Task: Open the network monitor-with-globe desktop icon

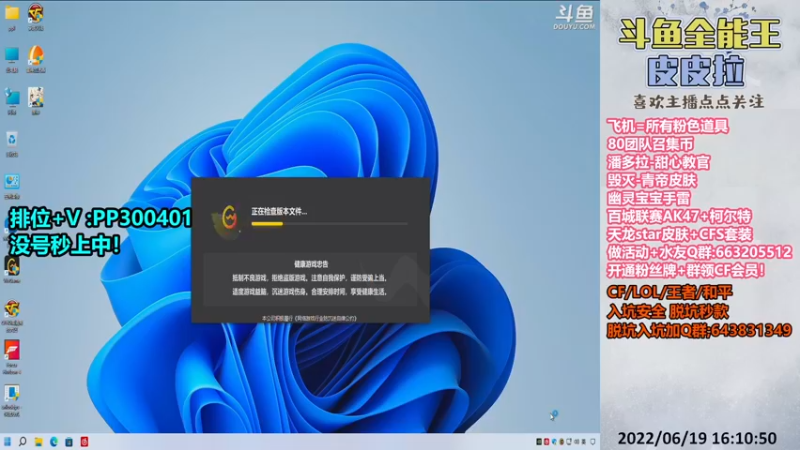Action: click(12, 97)
